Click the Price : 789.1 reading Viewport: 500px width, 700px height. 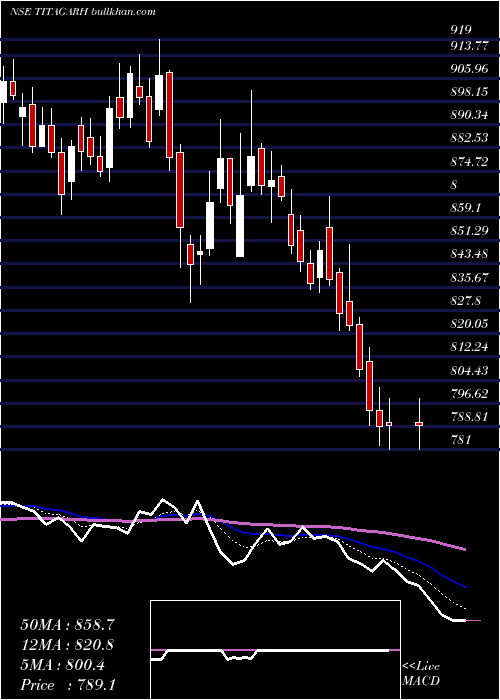tap(68, 685)
